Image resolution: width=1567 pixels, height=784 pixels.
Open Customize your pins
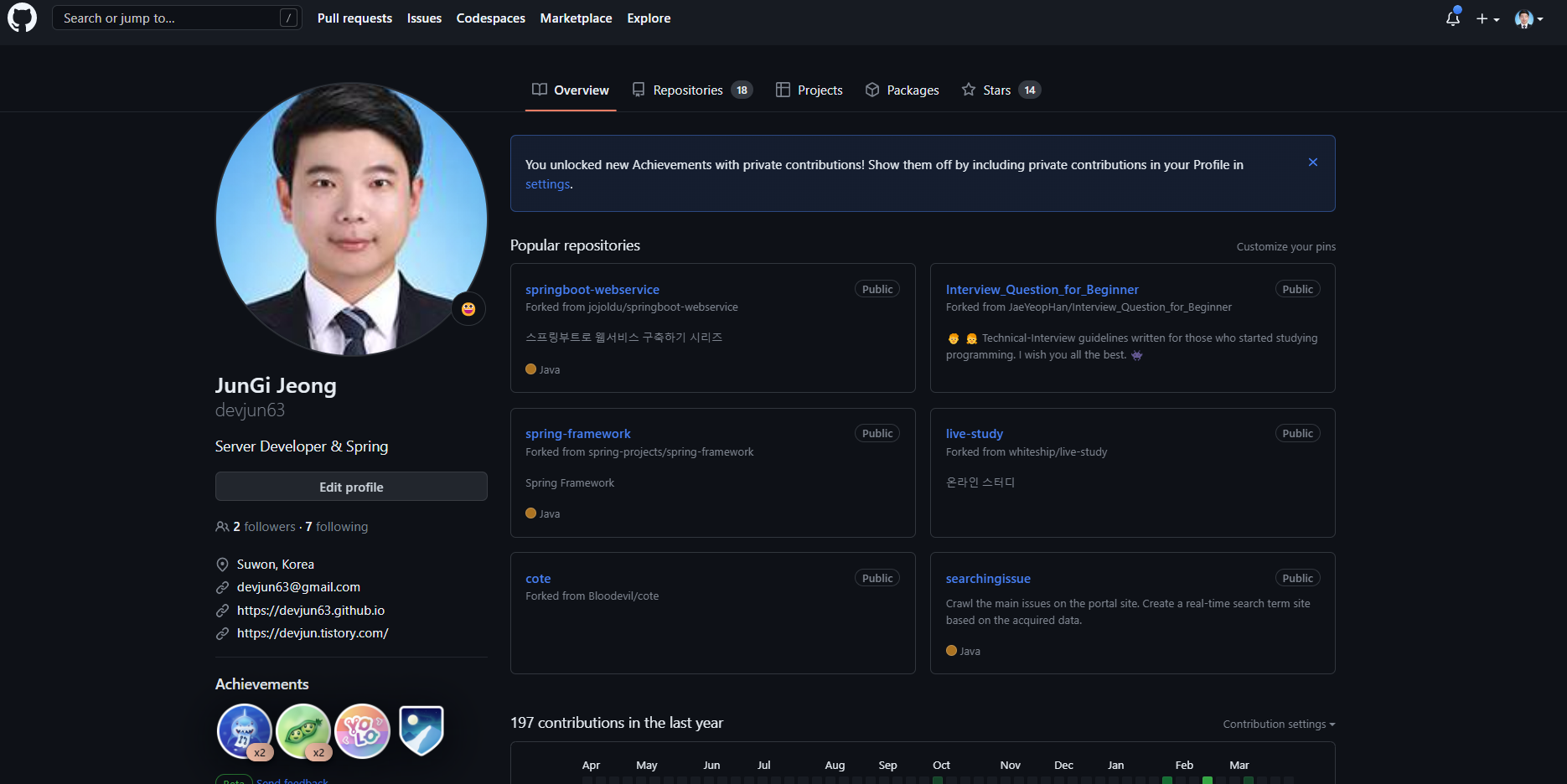coord(1286,246)
